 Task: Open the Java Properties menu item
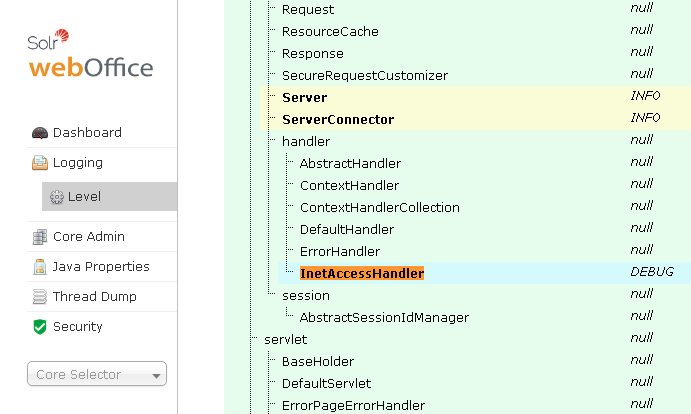(100, 267)
